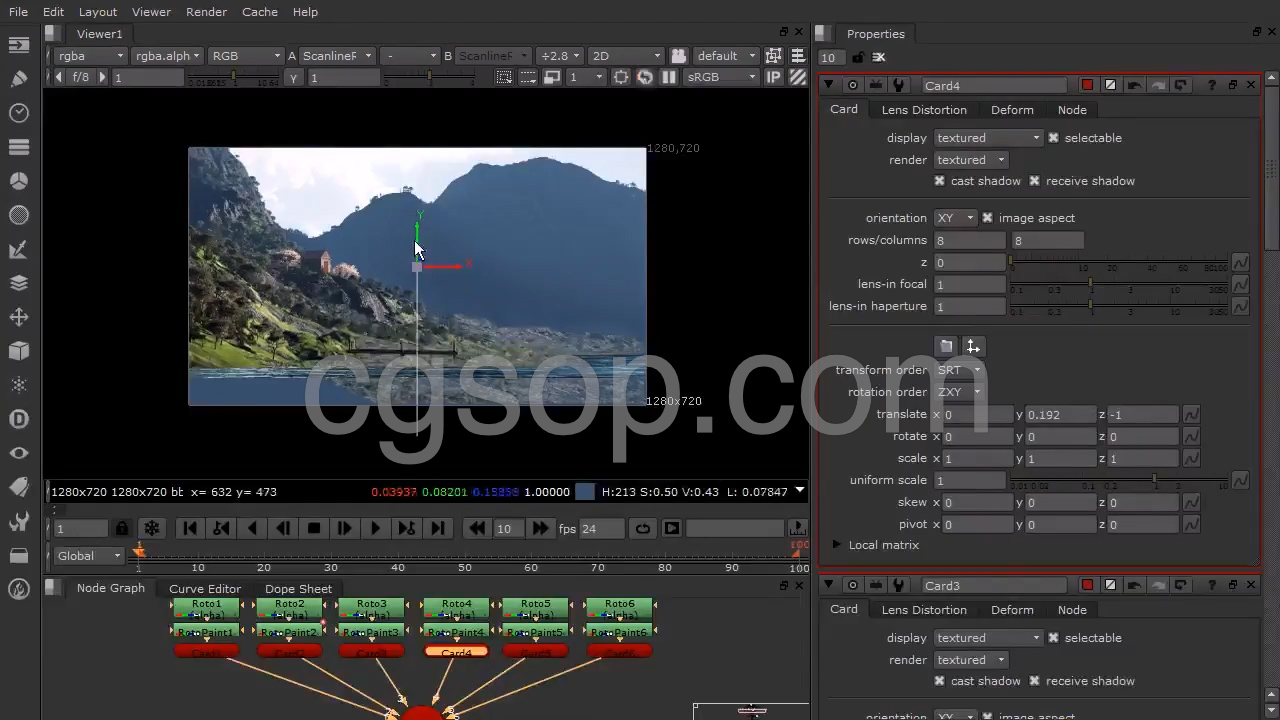Open the transform order SRT dropdown

pyautogui.click(x=958, y=370)
